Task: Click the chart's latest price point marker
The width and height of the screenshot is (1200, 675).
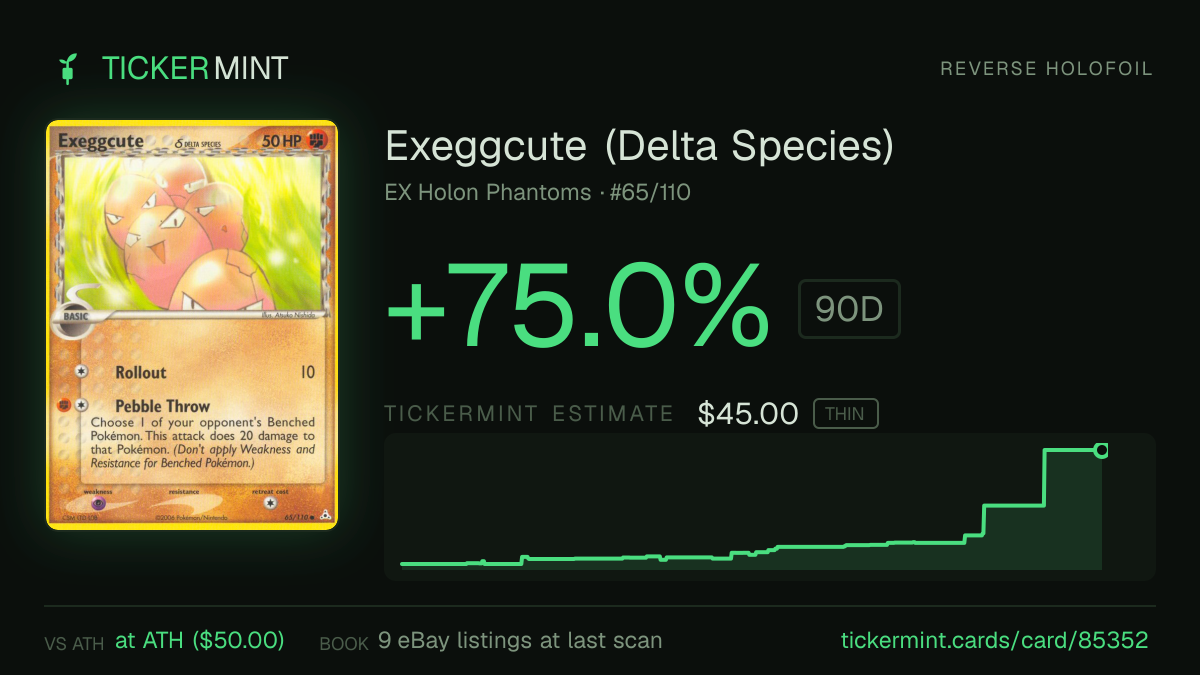Action: pyautogui.click(x=1101, y=451)
